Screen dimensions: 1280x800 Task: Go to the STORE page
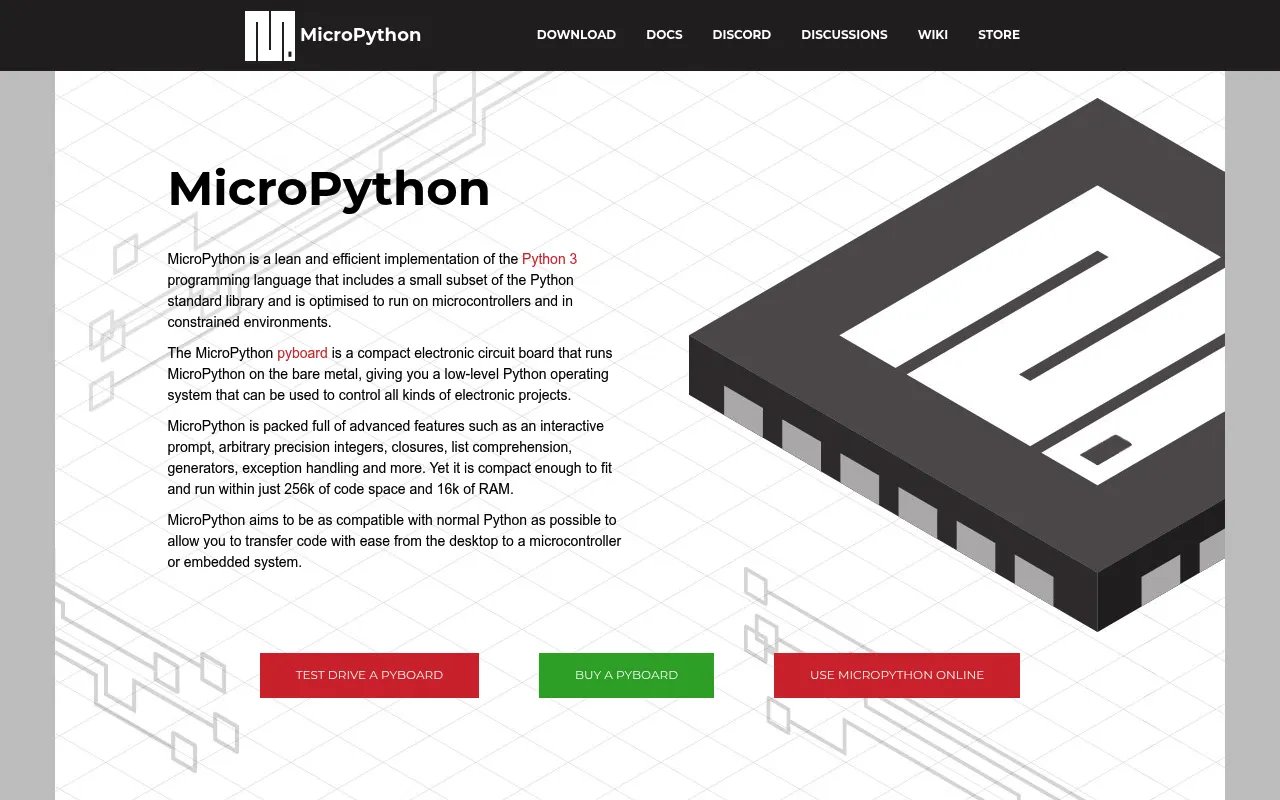coord(999,35)
